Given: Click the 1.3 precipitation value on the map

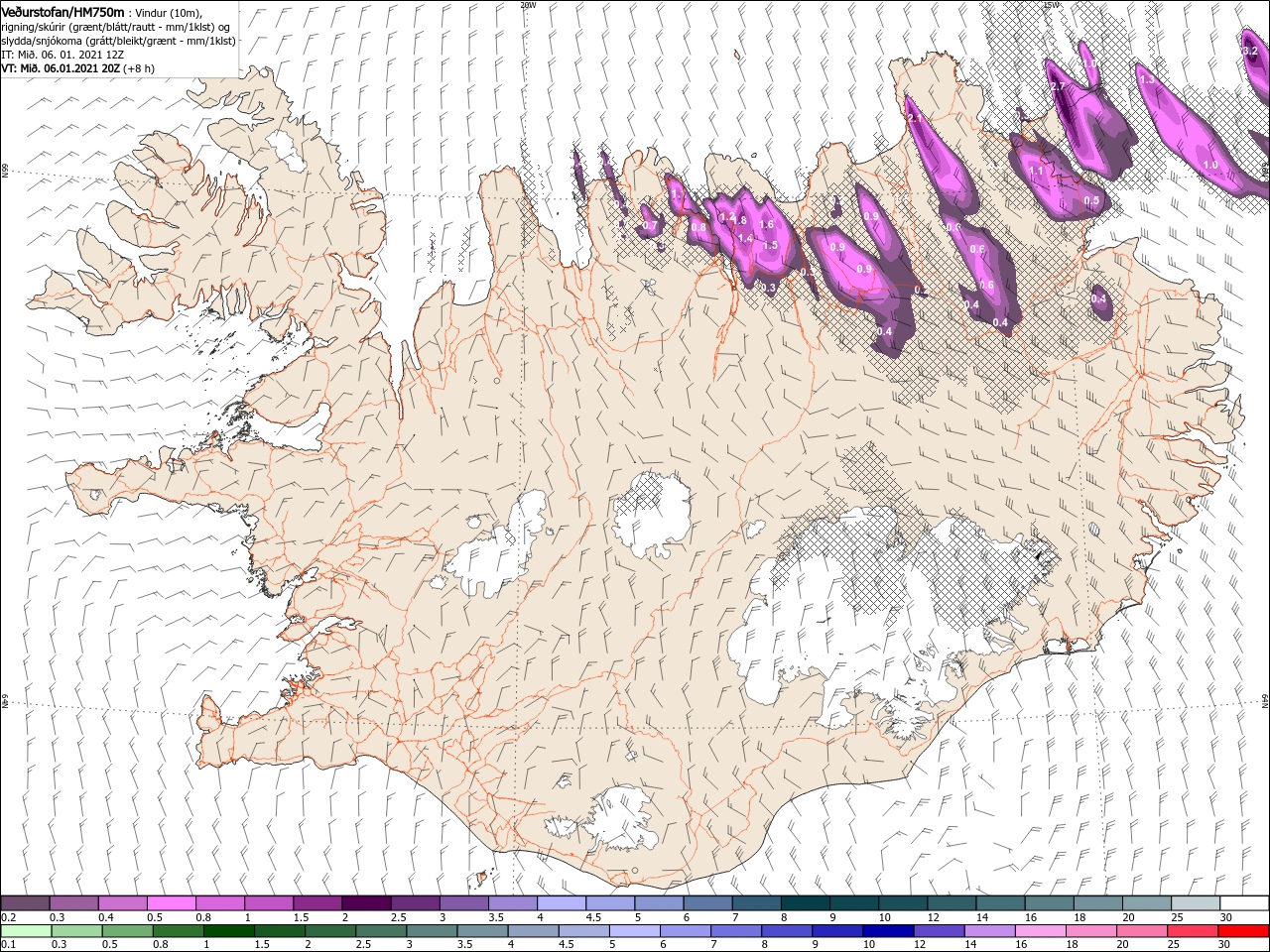Looking at the screenshot, I should (x=1147, y=79).
